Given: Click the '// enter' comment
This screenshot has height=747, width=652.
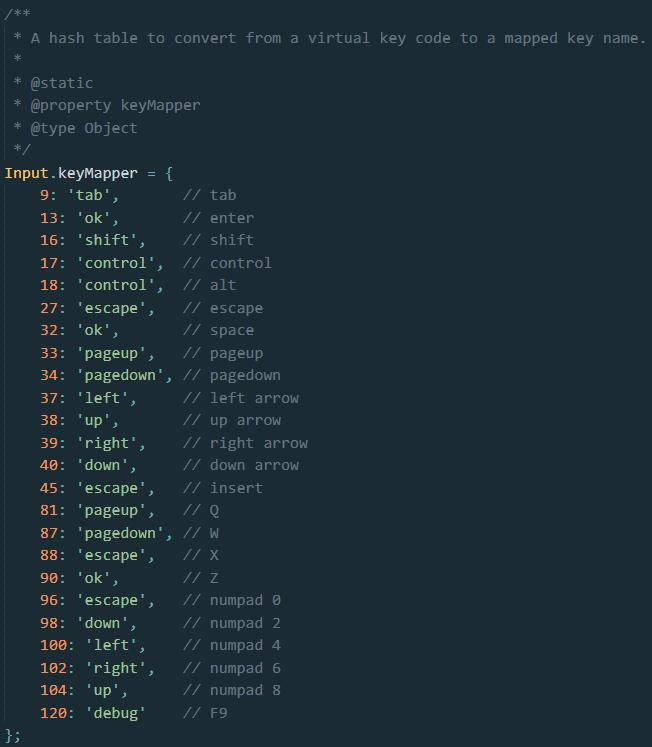Looking at the screenshot, I should coord(219,218).
